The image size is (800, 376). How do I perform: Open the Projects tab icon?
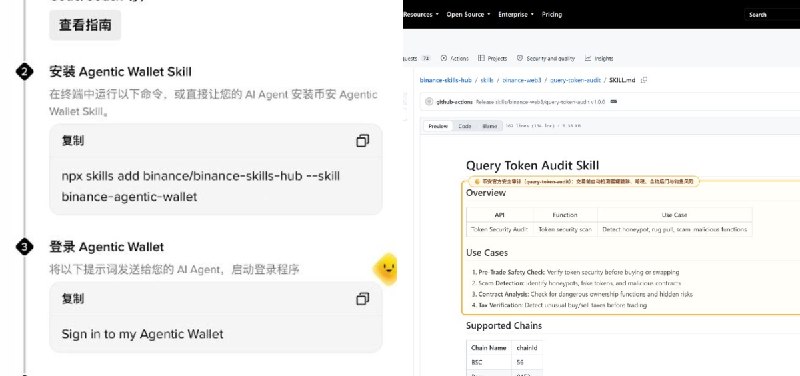481,58
